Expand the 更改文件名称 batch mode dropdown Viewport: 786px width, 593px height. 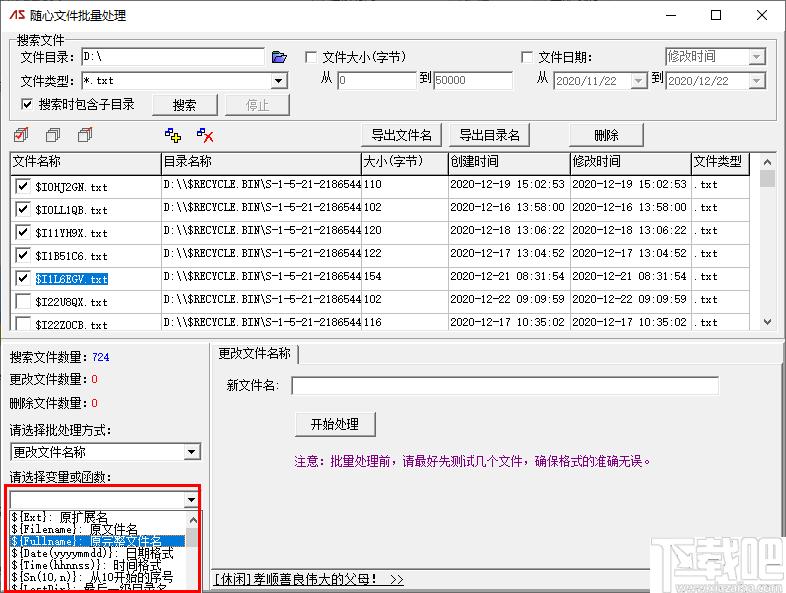tap(191, 452)
